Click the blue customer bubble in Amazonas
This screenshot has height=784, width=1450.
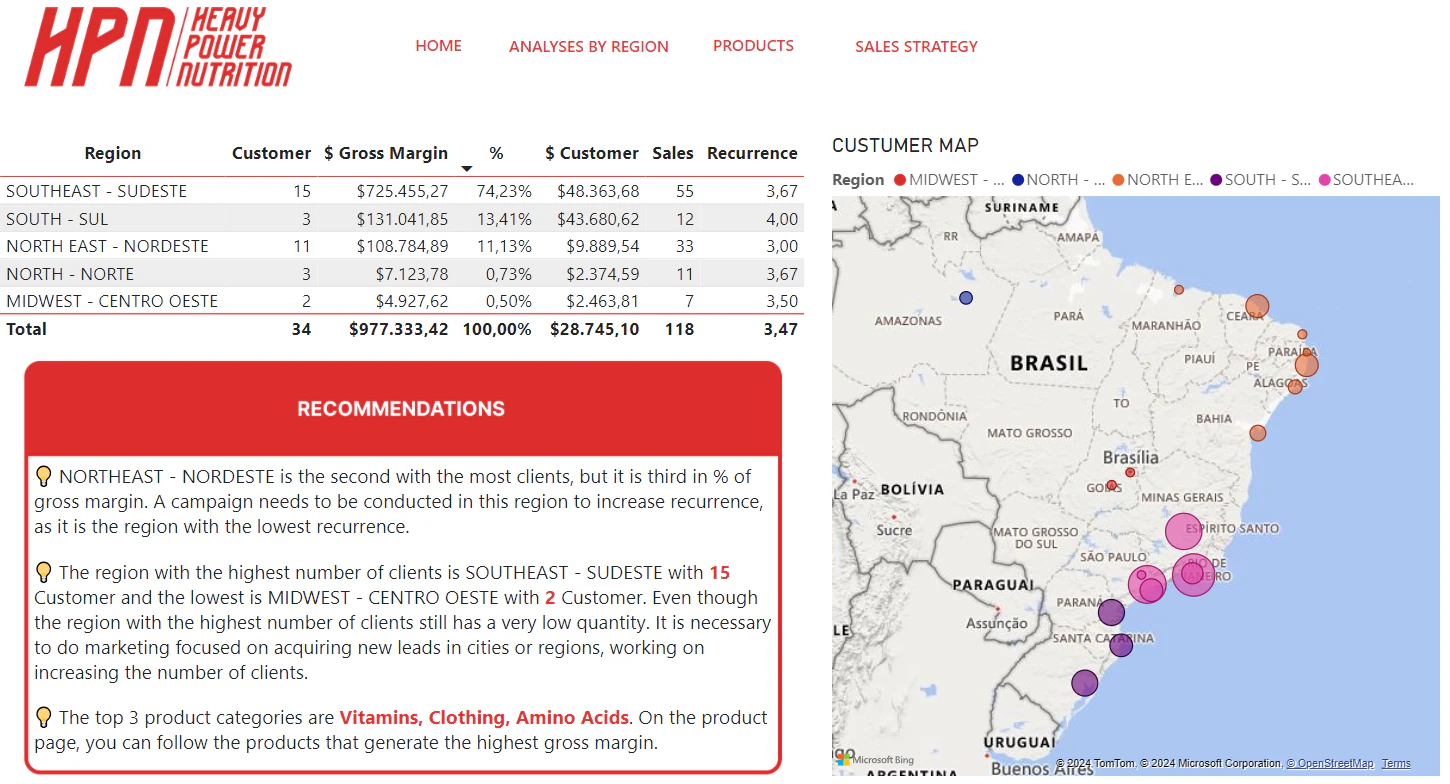click(966, 298)
